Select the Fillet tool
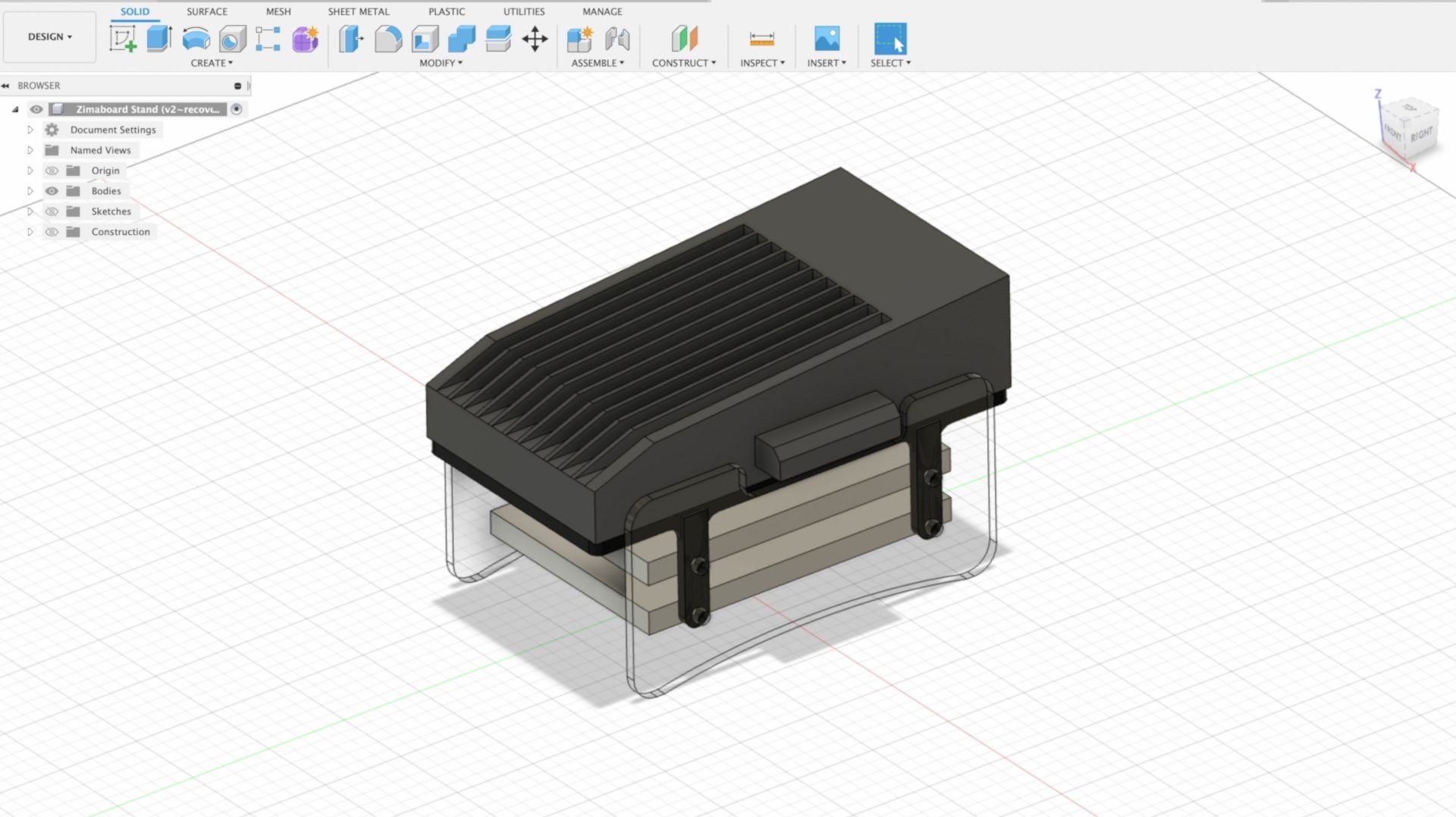This screenshot has width=1456, height=817. 388,39
